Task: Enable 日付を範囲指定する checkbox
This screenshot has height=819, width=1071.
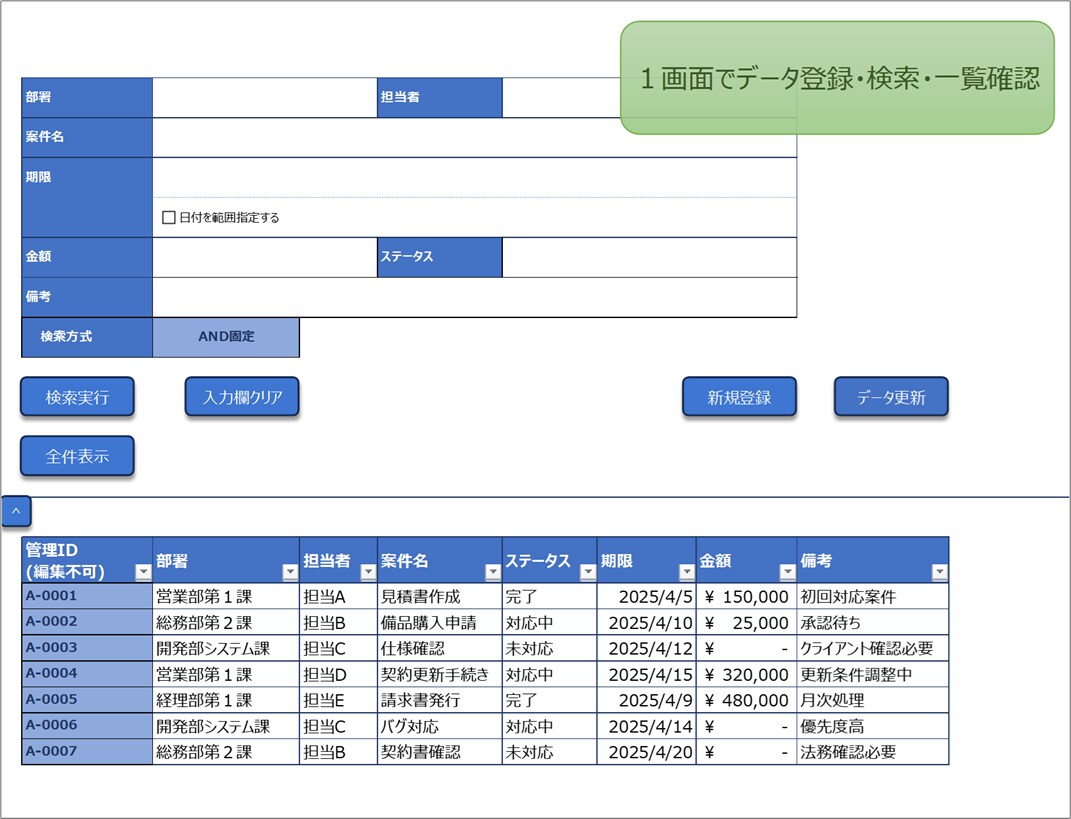Action: (169, 218)
